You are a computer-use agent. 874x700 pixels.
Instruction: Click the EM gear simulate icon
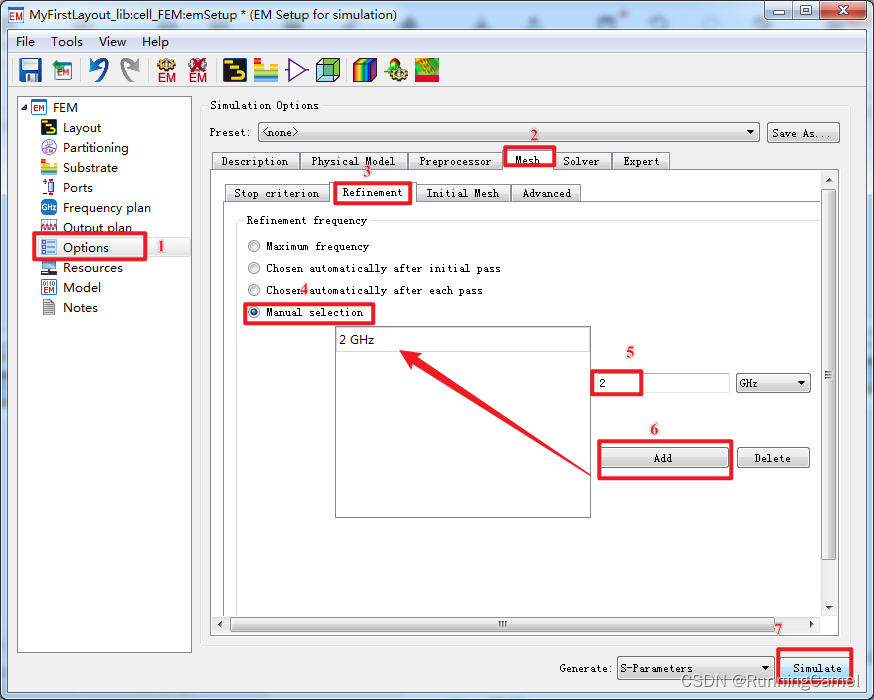(x=166, y=70)
